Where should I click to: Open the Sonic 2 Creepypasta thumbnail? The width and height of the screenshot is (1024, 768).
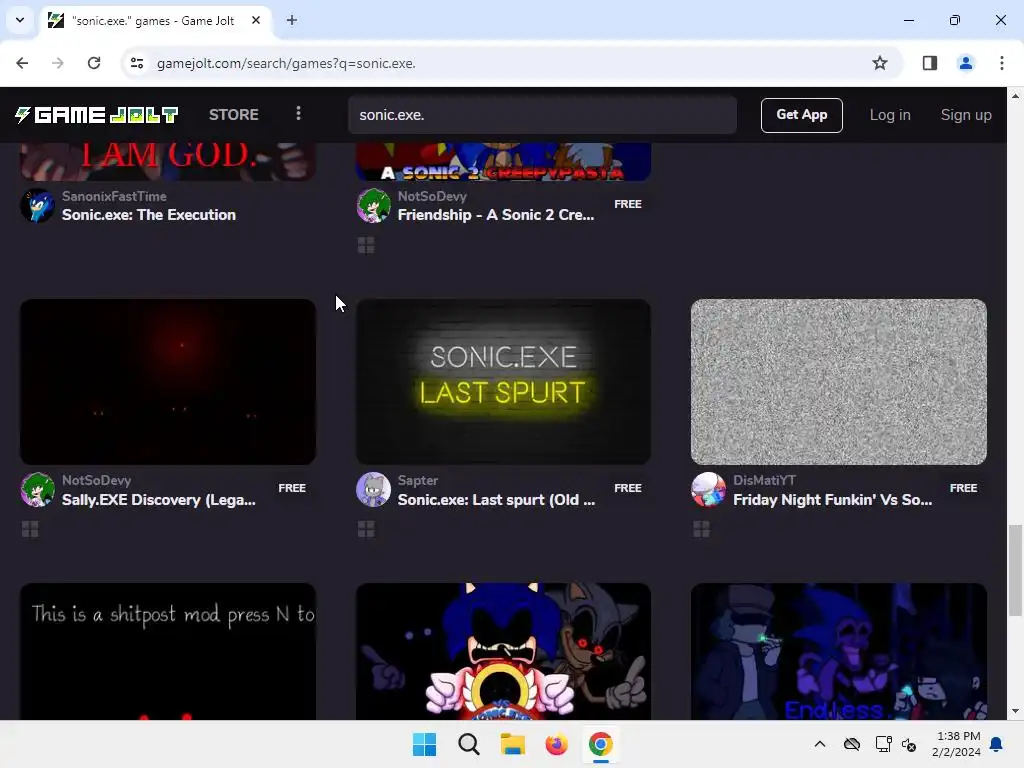(503, 161)
